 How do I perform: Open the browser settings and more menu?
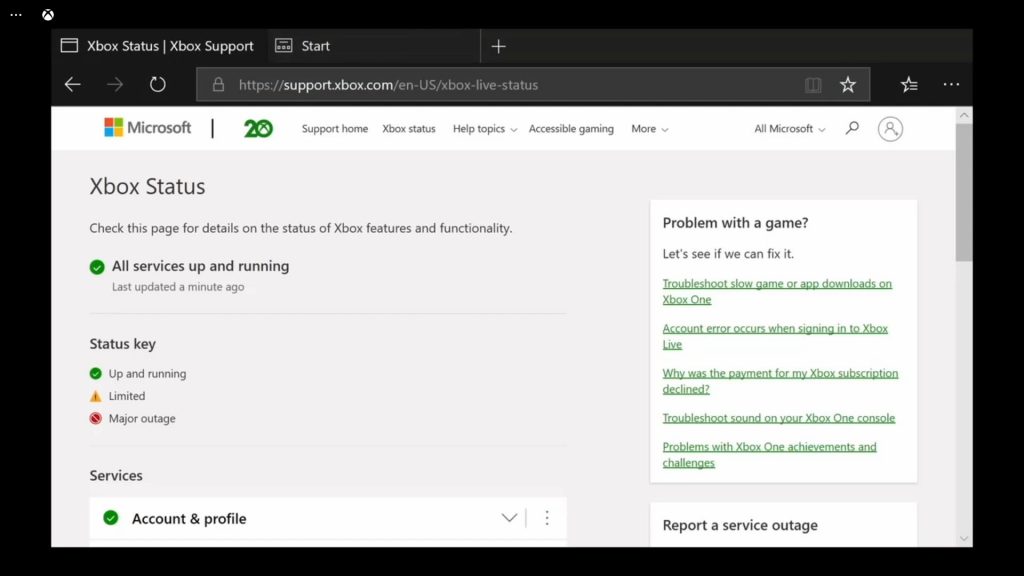[952, 84]
